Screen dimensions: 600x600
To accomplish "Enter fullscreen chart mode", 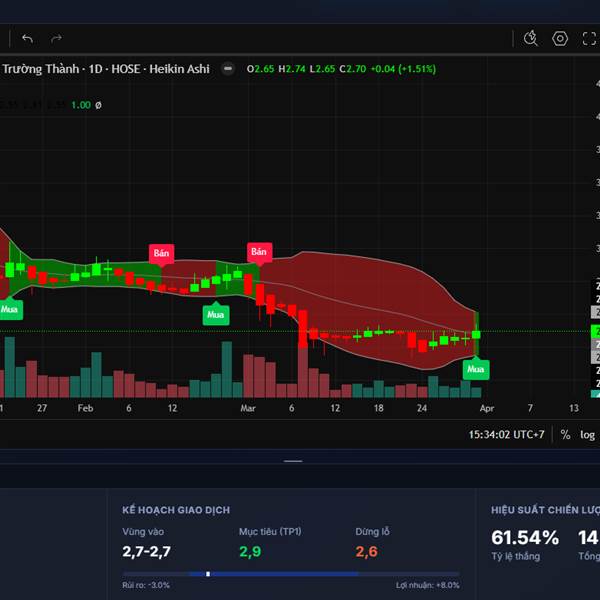I will point(589,39).
